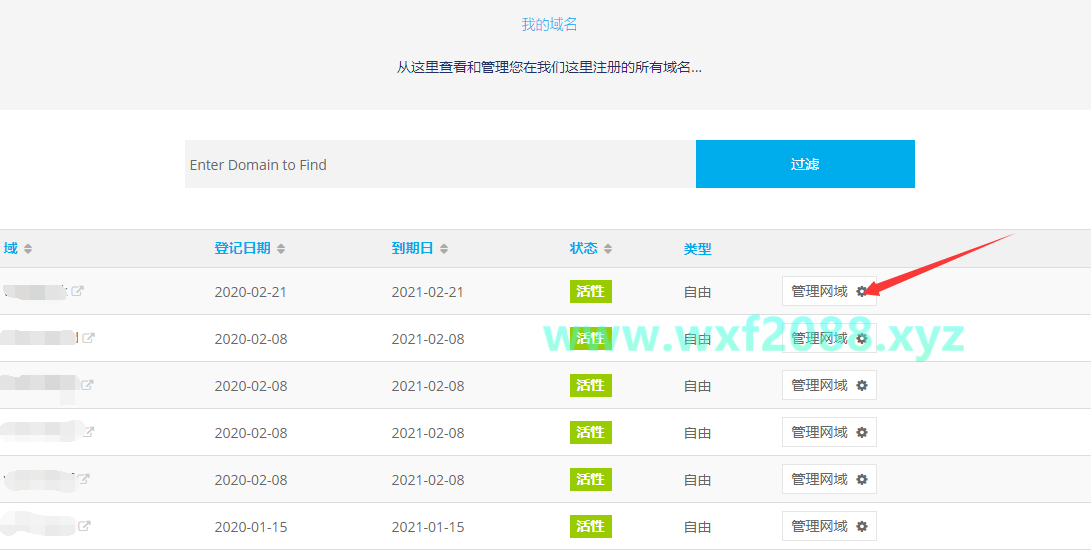The height and width of the screenshot is (560, 1091).
Task: Click 活性 status badge in third row
Action: [x=591, y=385]
